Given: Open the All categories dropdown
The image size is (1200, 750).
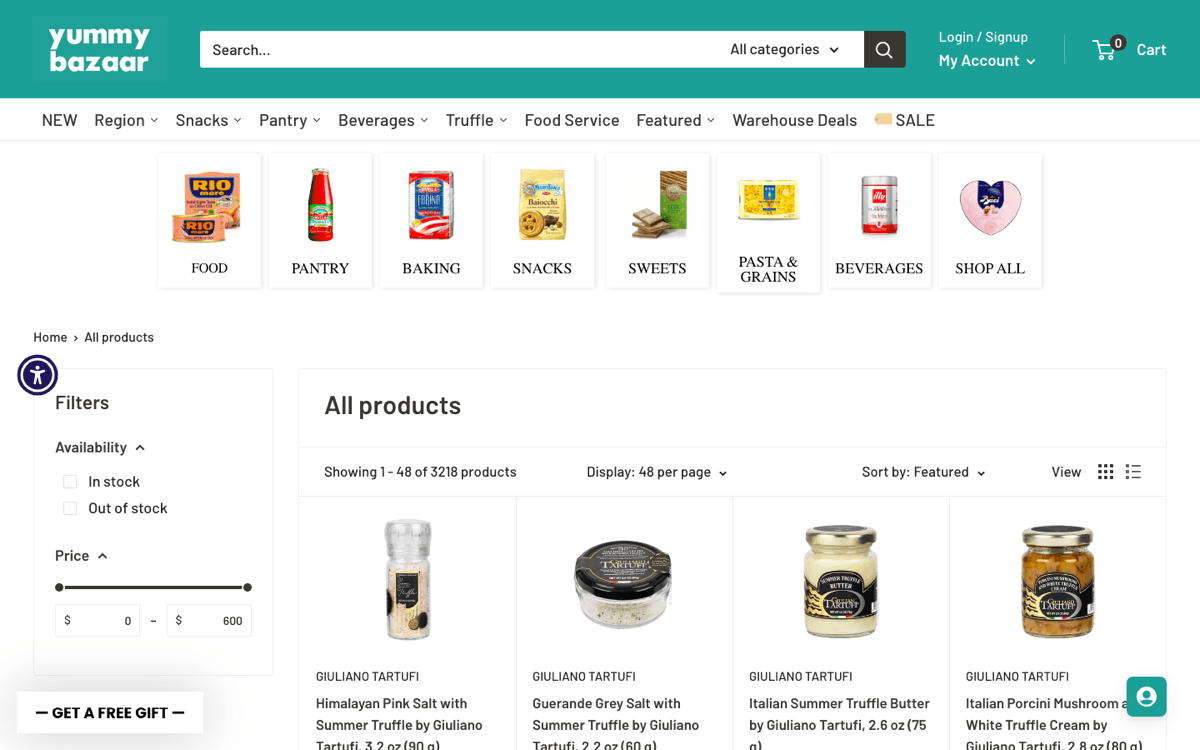Looking at the screenshot, I should [x=784, y=49].
